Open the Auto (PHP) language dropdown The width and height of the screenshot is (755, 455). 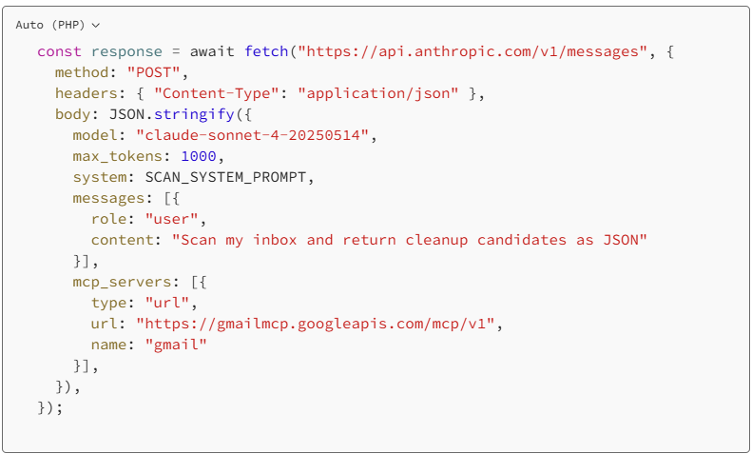(57, 25)
